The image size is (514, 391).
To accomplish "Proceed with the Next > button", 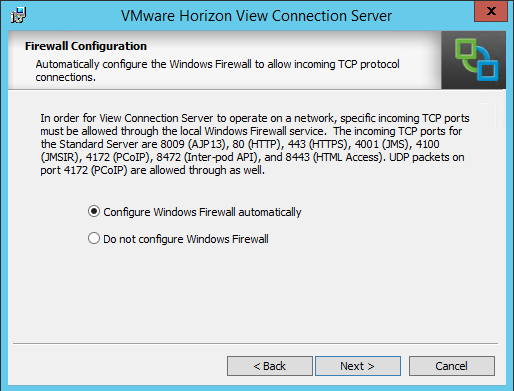I will (x=358, y=366).
